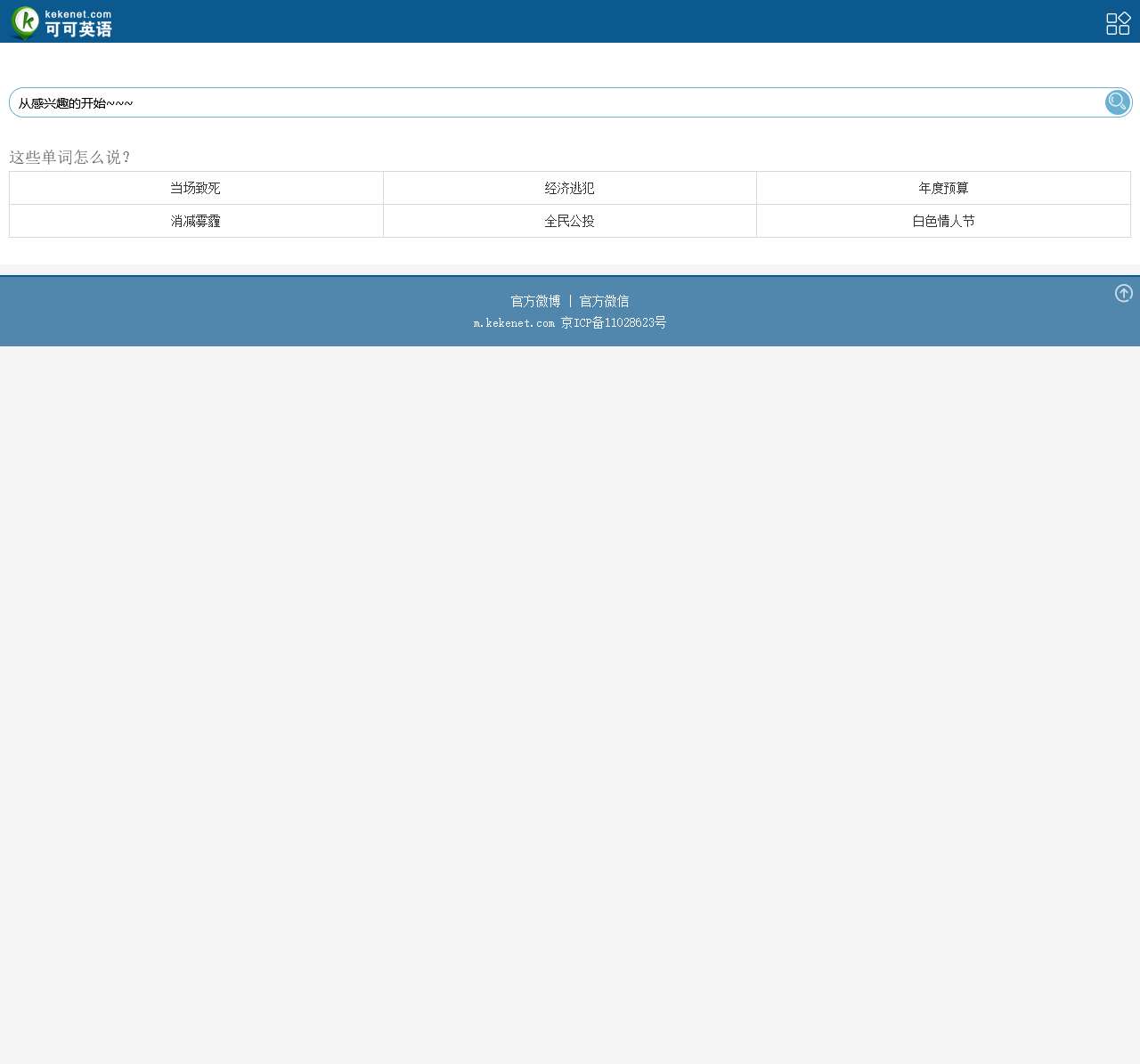Viewport: 1140px width, 1064px height.
Task: Open the 消减雾霾 entry
Action: (x=196, y=221)
